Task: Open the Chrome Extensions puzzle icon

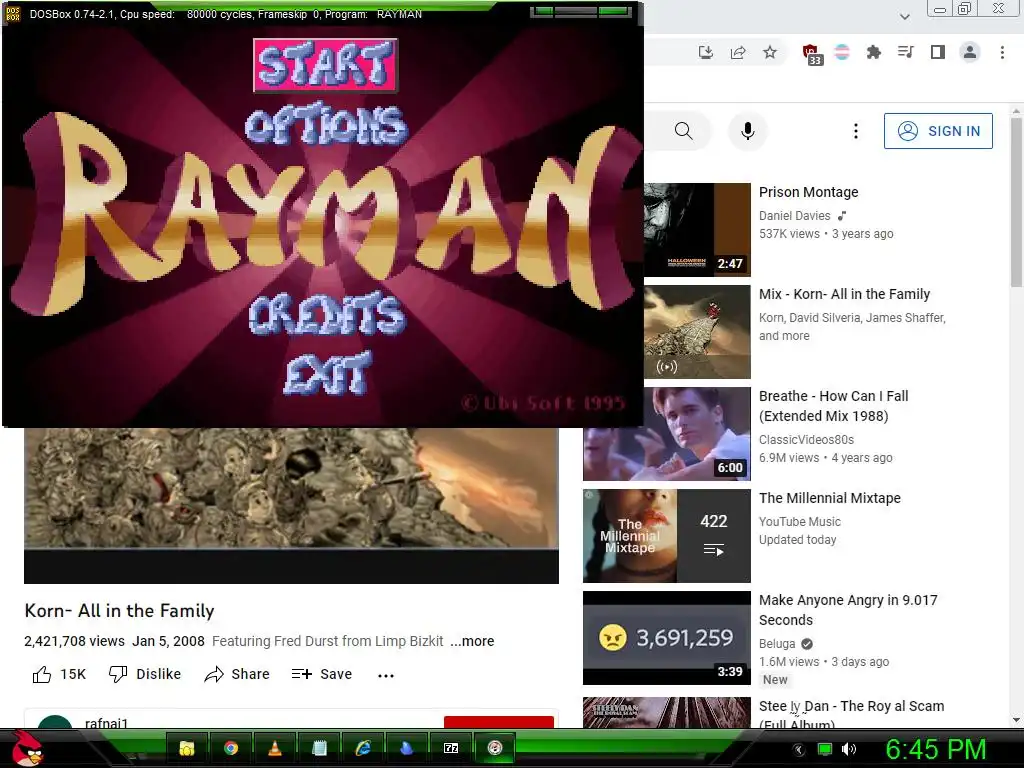Action: (x=873, y=52)
